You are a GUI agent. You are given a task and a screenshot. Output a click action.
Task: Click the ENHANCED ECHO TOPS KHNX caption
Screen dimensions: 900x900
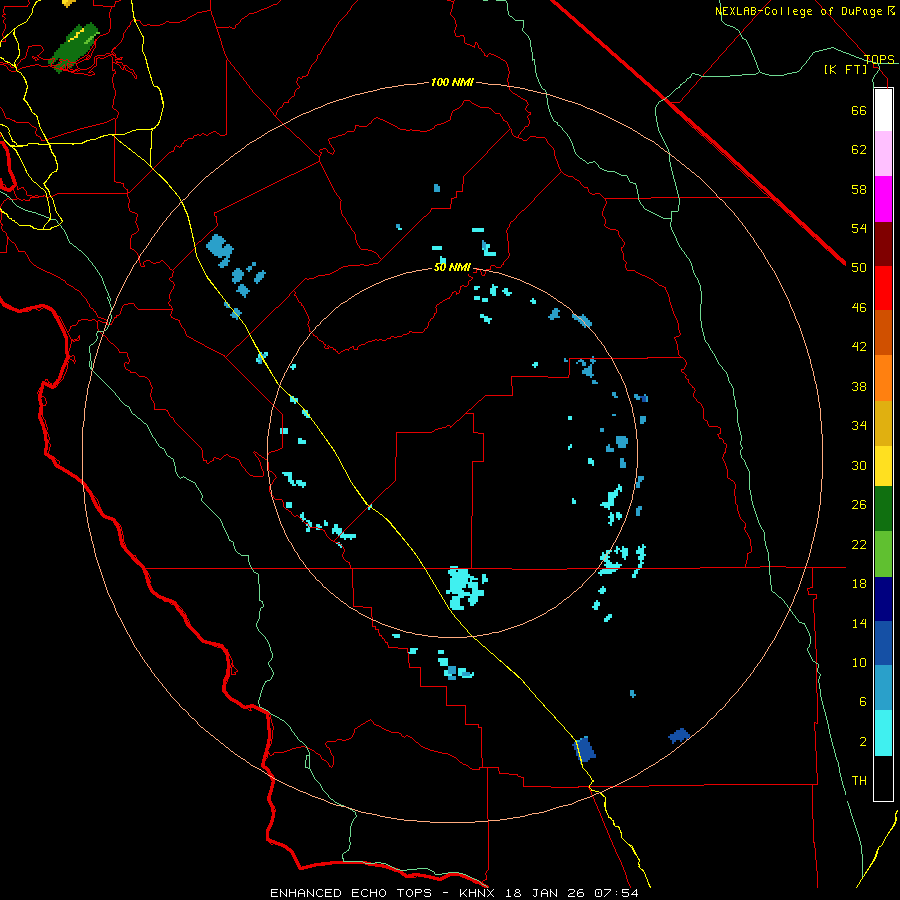[x=454, y=893]
